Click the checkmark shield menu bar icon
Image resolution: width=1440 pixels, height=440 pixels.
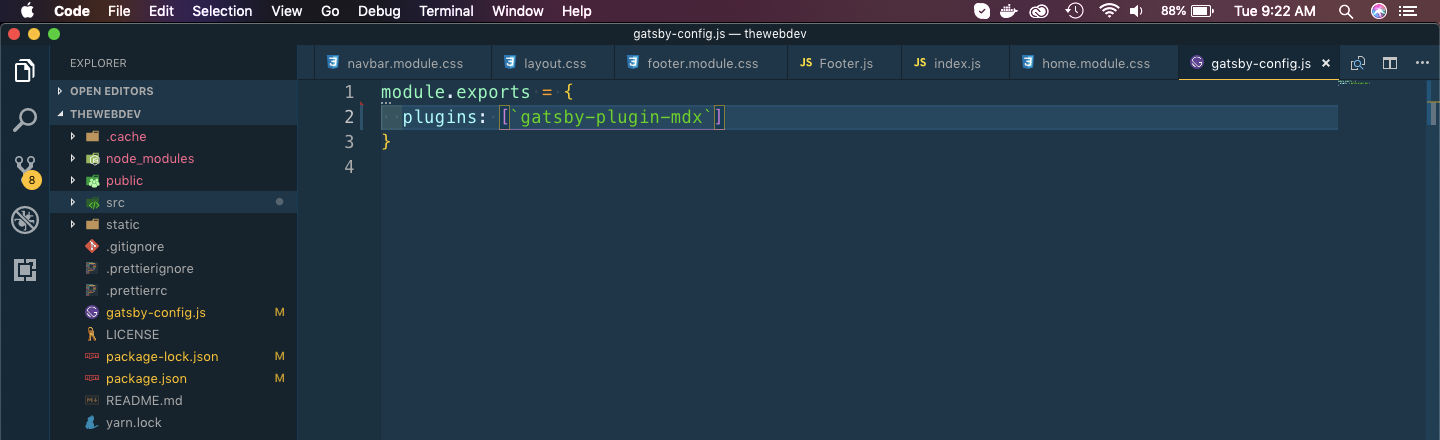(982, 11)
